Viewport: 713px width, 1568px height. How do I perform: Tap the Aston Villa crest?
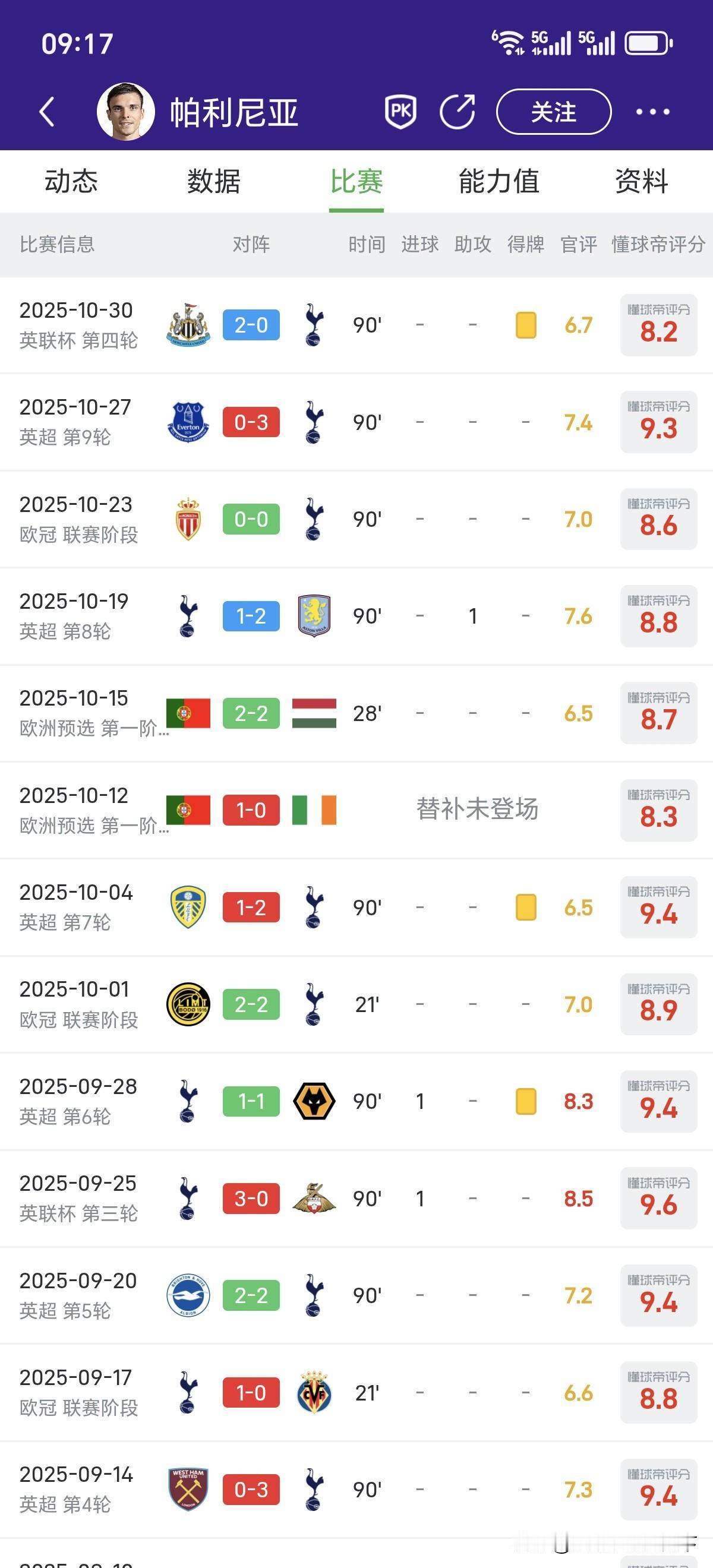pos(314,616)
